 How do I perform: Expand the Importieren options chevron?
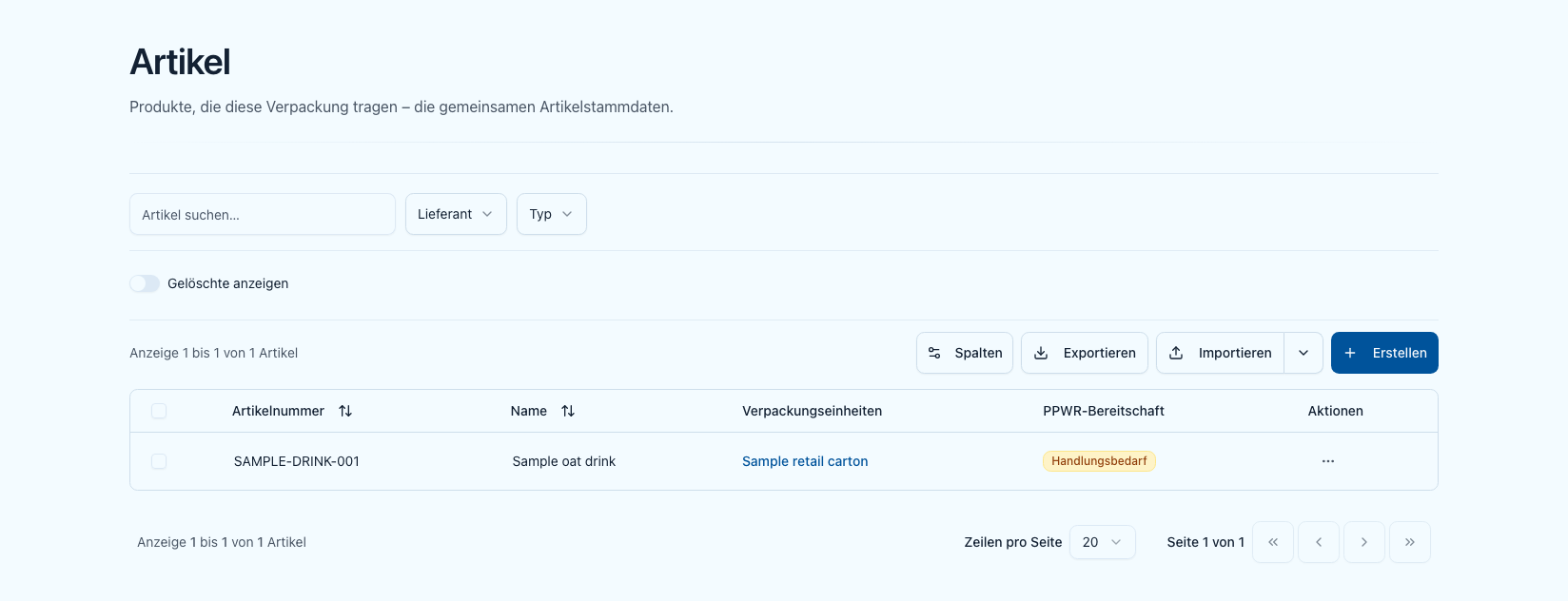pyautogui.click(x=1303, y=353)
